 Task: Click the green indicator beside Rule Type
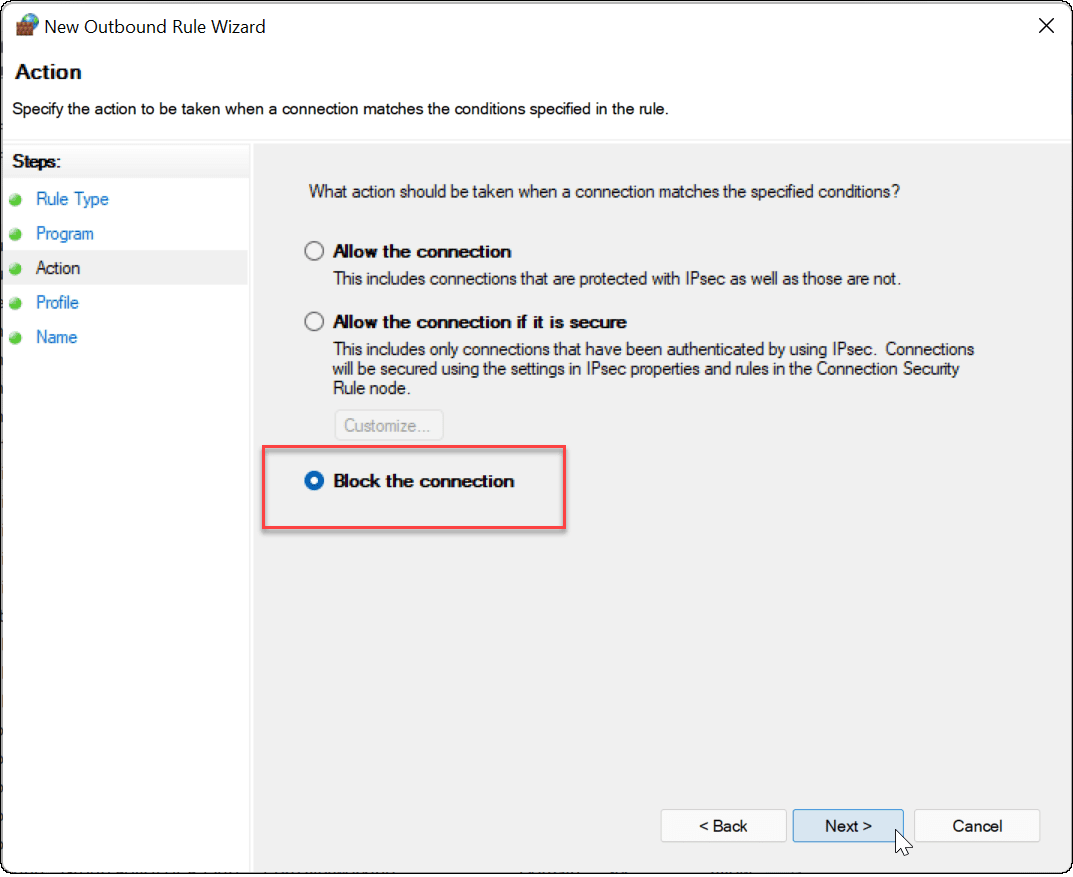tap(16, 199)
